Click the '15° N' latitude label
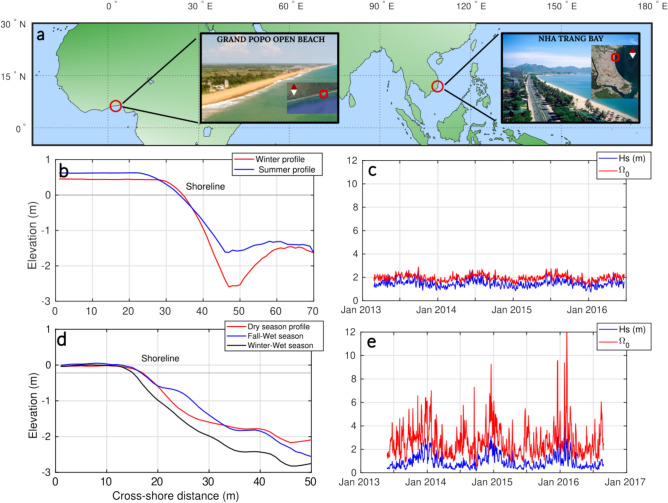Image resolution: width=668 pixels, height=503 pixels. point(13,77)
